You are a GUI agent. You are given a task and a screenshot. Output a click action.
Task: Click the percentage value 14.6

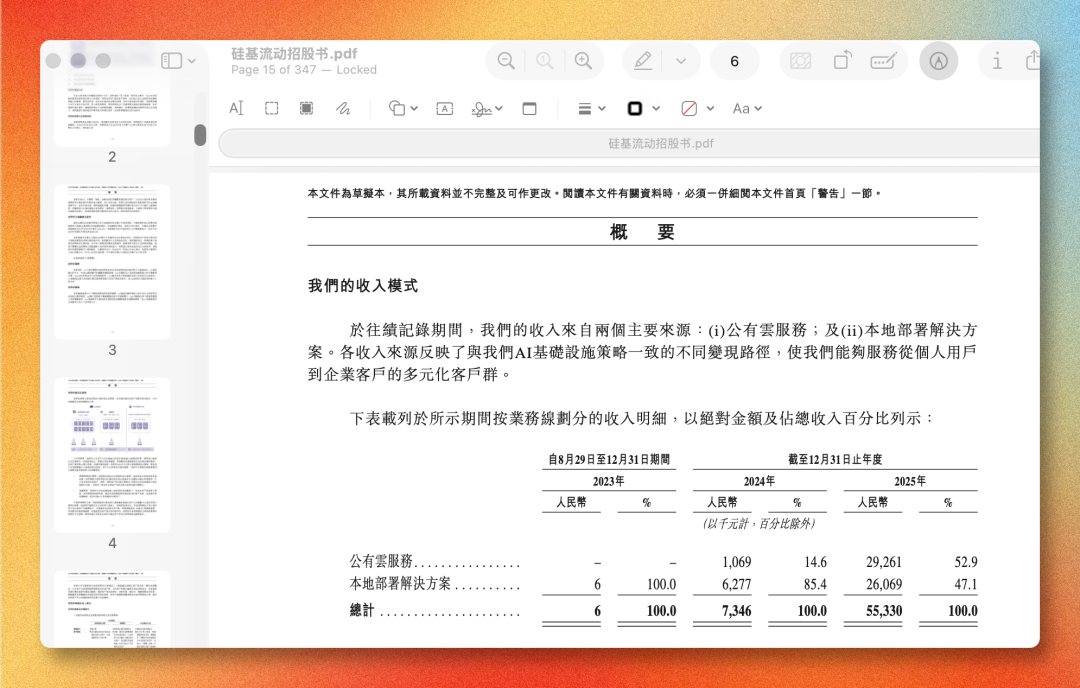tap(816, 562)
